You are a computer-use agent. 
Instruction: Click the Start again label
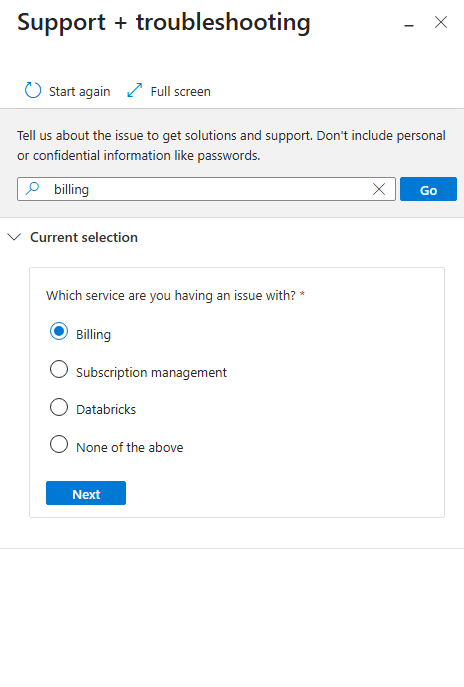point(80,92)
